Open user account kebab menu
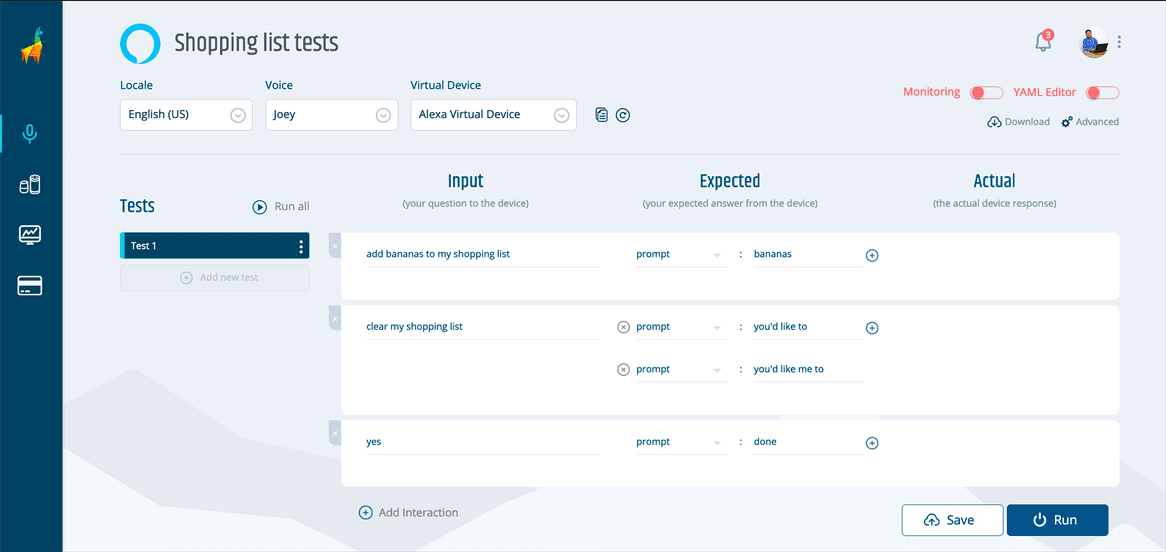 pos(1119,42)
